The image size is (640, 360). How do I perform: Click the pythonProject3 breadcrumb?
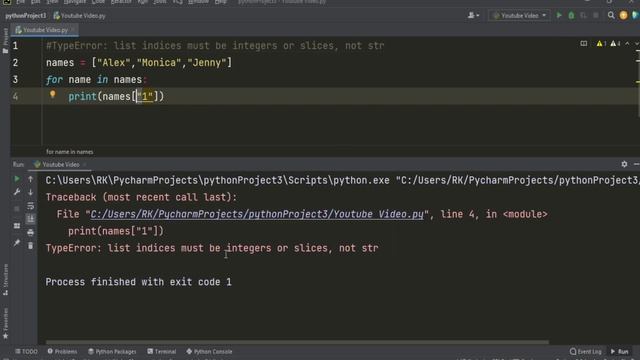tap(26, 16)
